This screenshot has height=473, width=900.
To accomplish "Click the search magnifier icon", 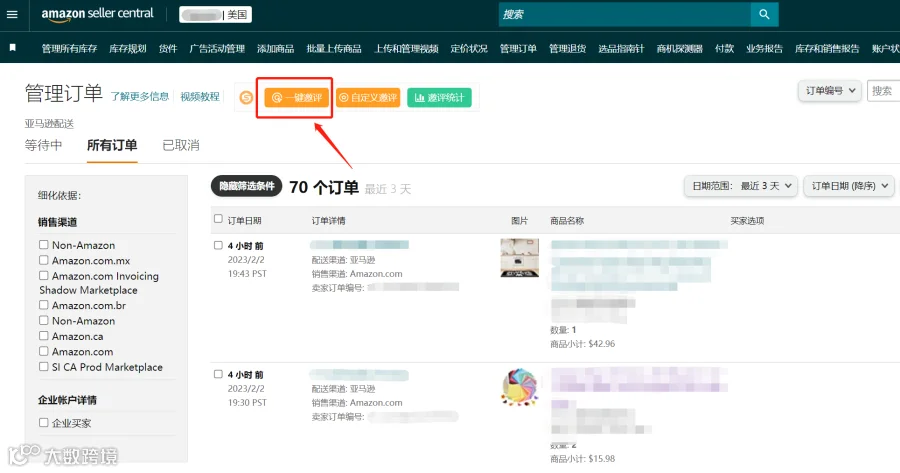I will [764, 14].
